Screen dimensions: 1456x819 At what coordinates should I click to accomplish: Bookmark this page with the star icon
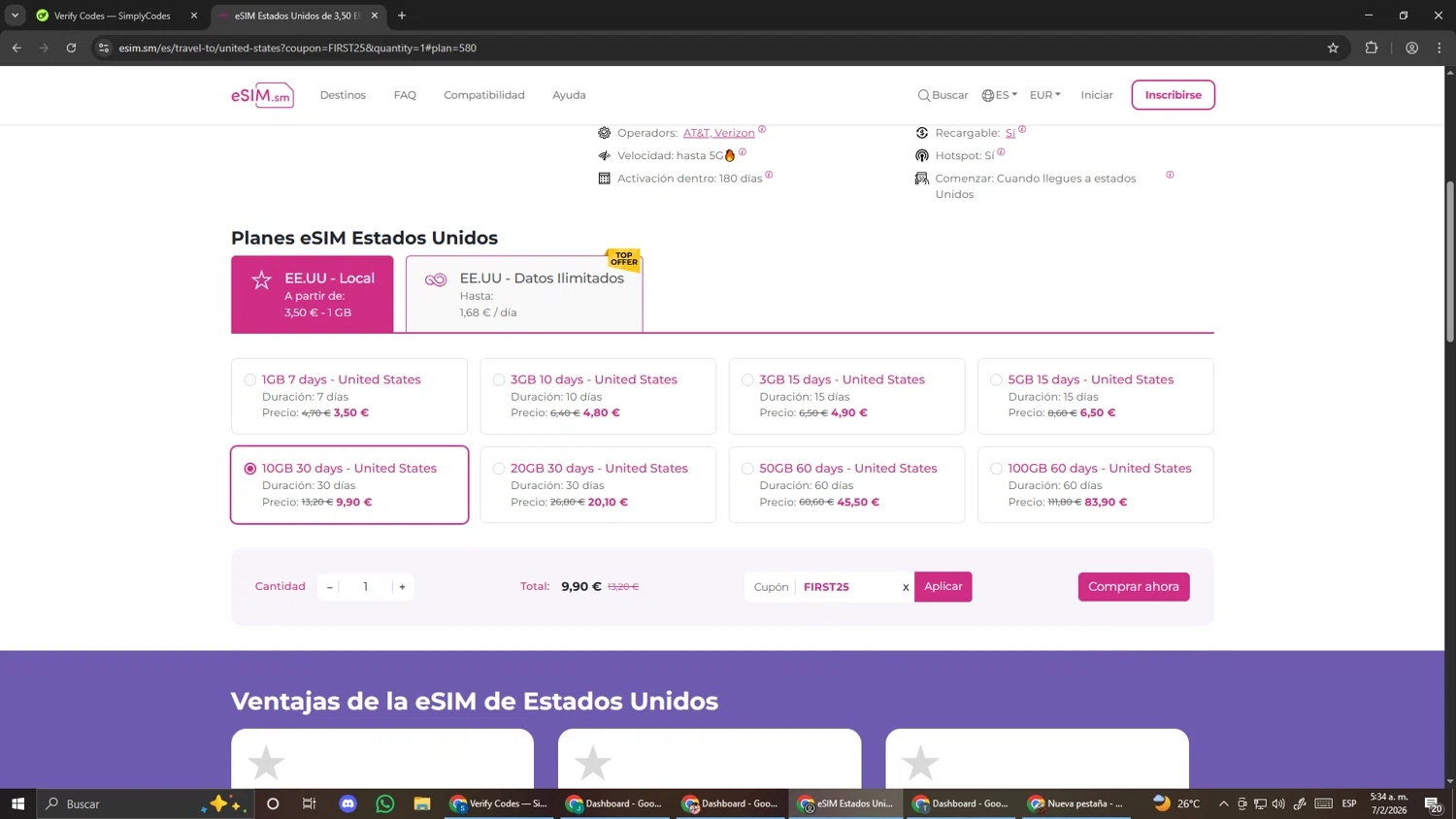(1333, 48)
